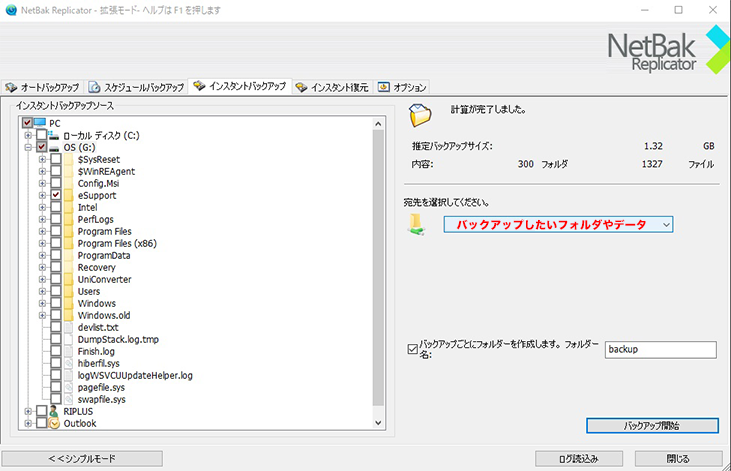731x471 pixels.
Task: Switch to the オートバックアップ tab
Action: pyautogui.click(x=42, y=87)
